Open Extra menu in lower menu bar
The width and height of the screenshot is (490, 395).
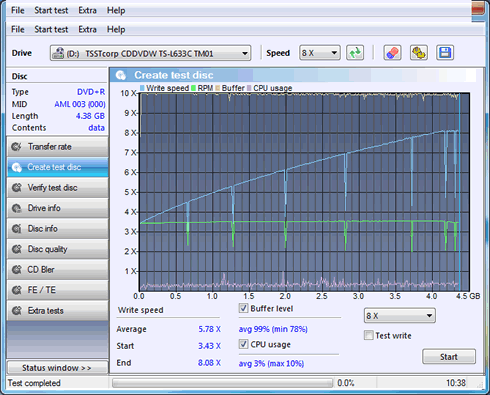[87, 29]
